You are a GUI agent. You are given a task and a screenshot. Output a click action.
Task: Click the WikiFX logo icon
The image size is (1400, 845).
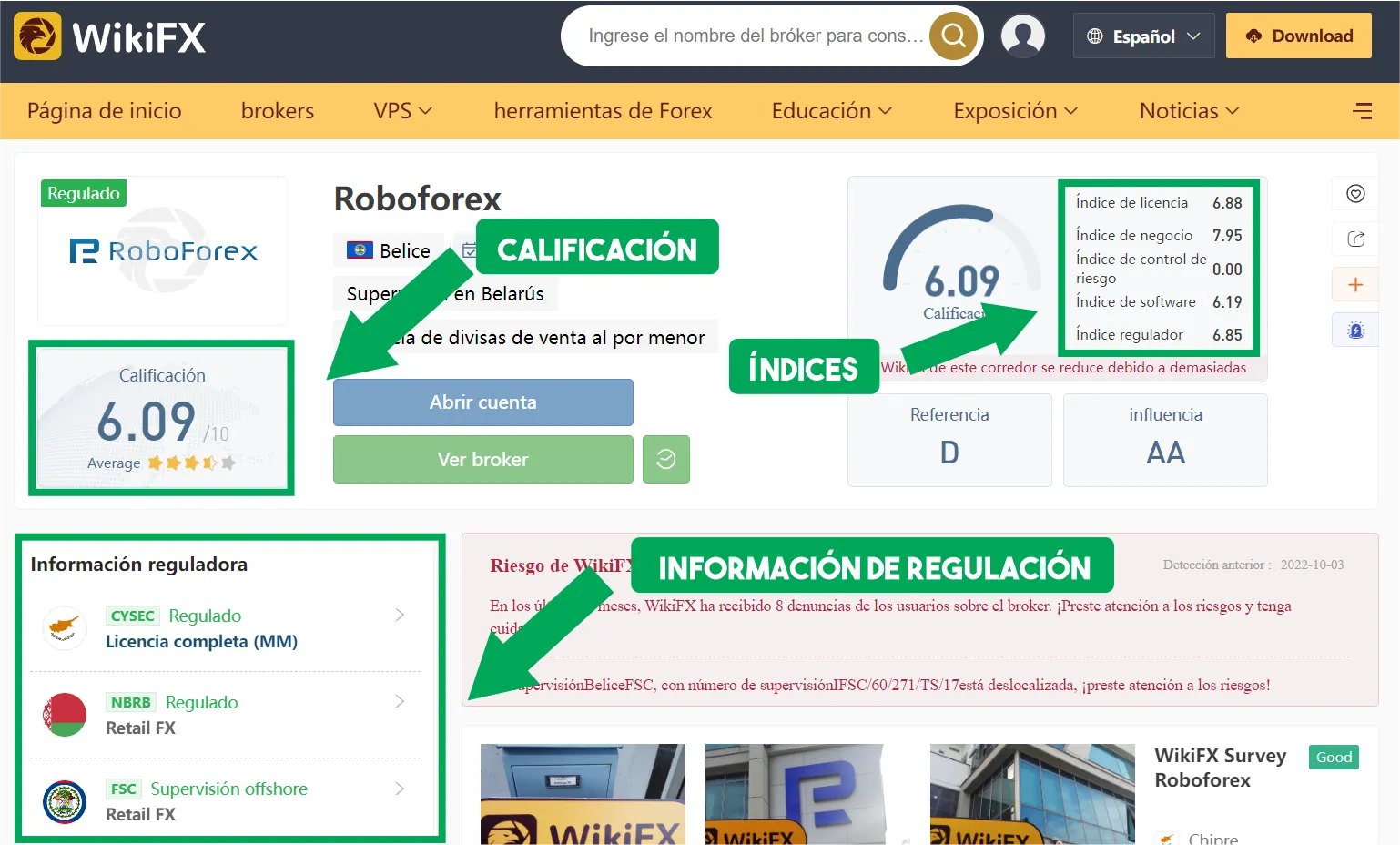click(x=37, y=36)
